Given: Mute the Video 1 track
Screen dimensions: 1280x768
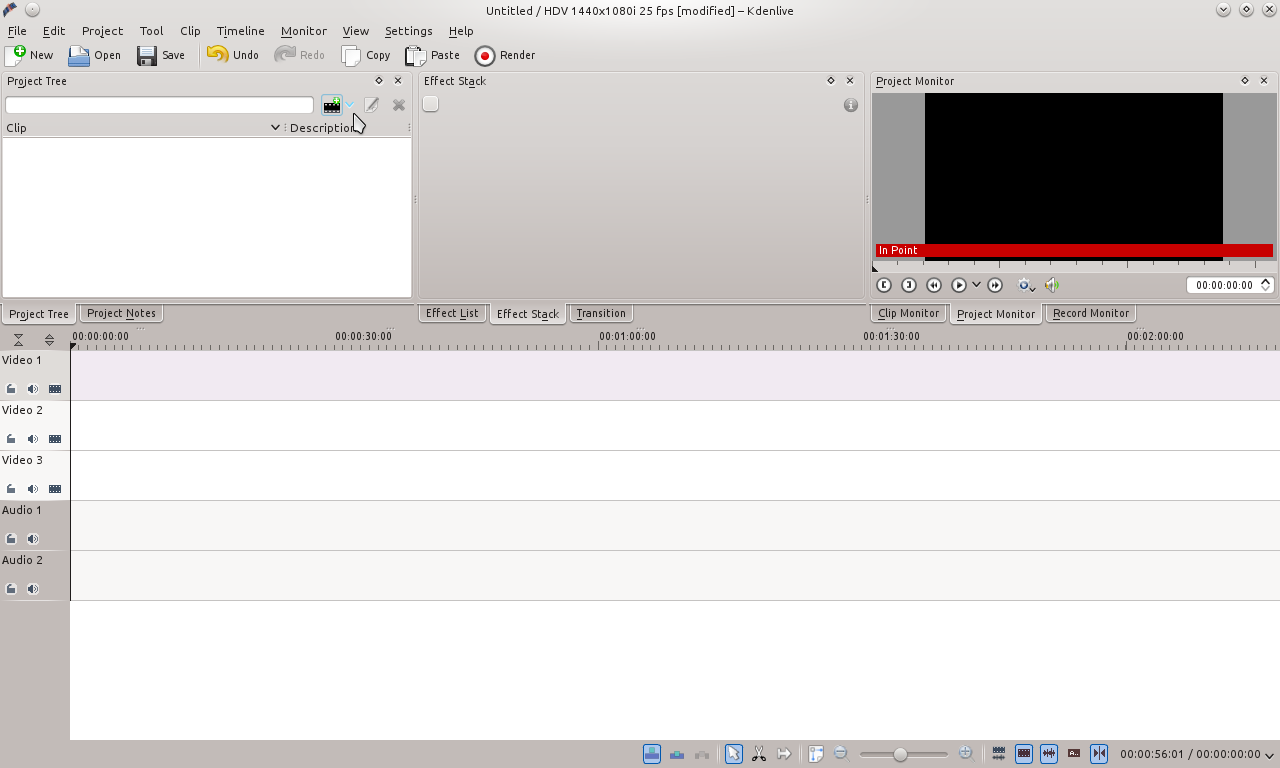Looking at the screenshot, I should click(x=33, y=389).
